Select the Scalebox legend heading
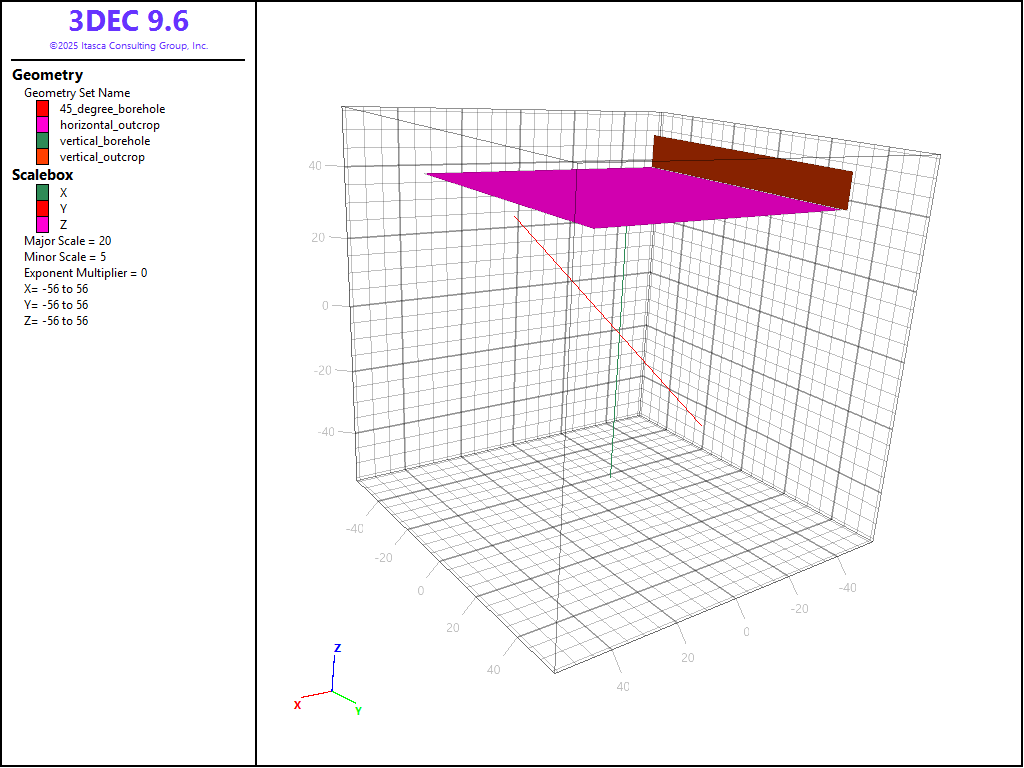Screen dimensions: 1024x768 coord(42,175)
